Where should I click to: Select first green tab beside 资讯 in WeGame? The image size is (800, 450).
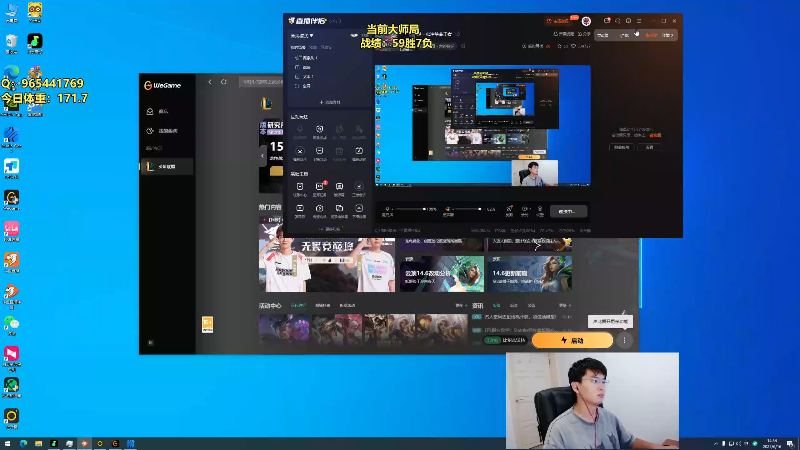tap(496, 306)
